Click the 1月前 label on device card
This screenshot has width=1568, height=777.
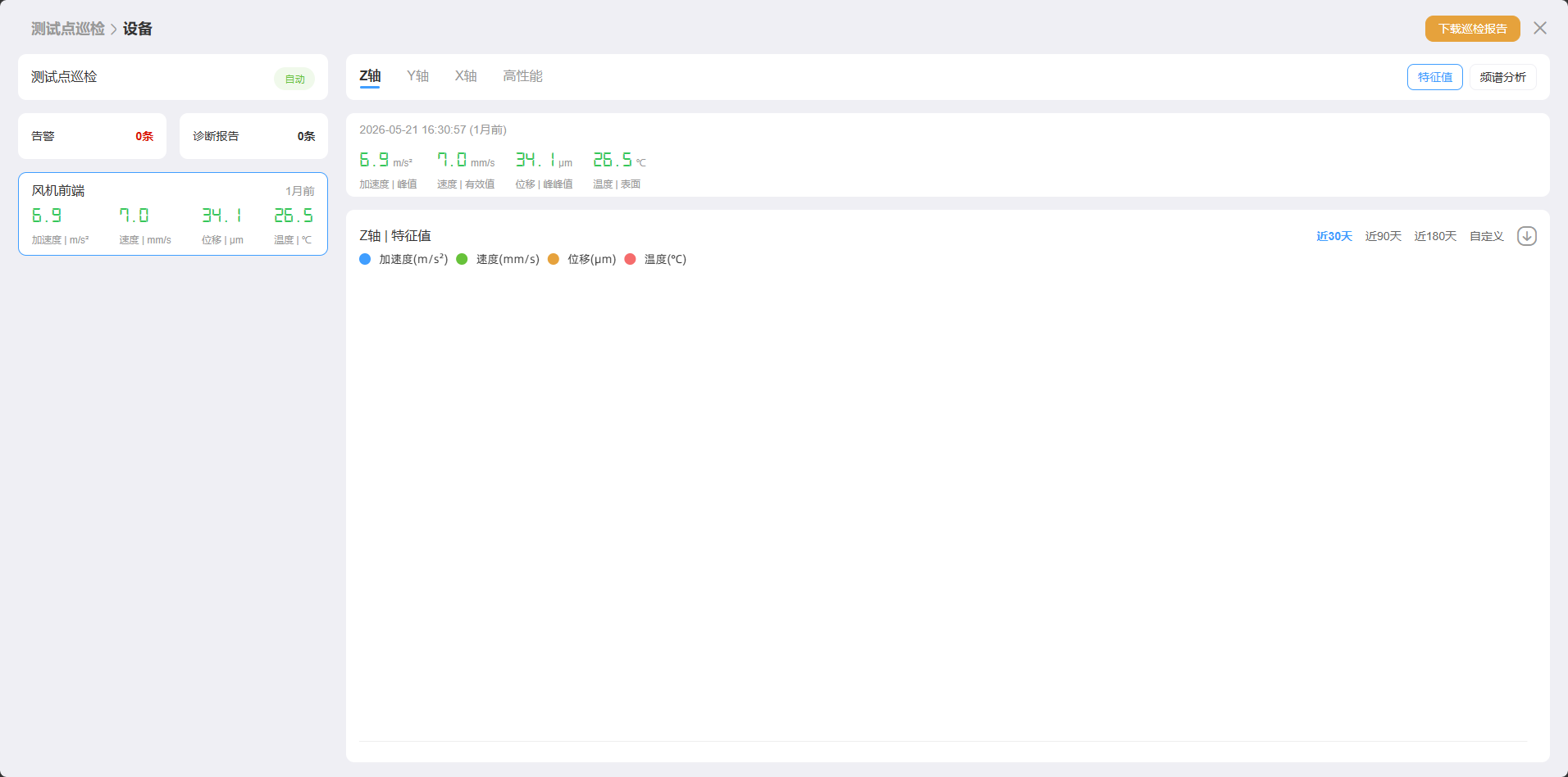click(300, 191)
